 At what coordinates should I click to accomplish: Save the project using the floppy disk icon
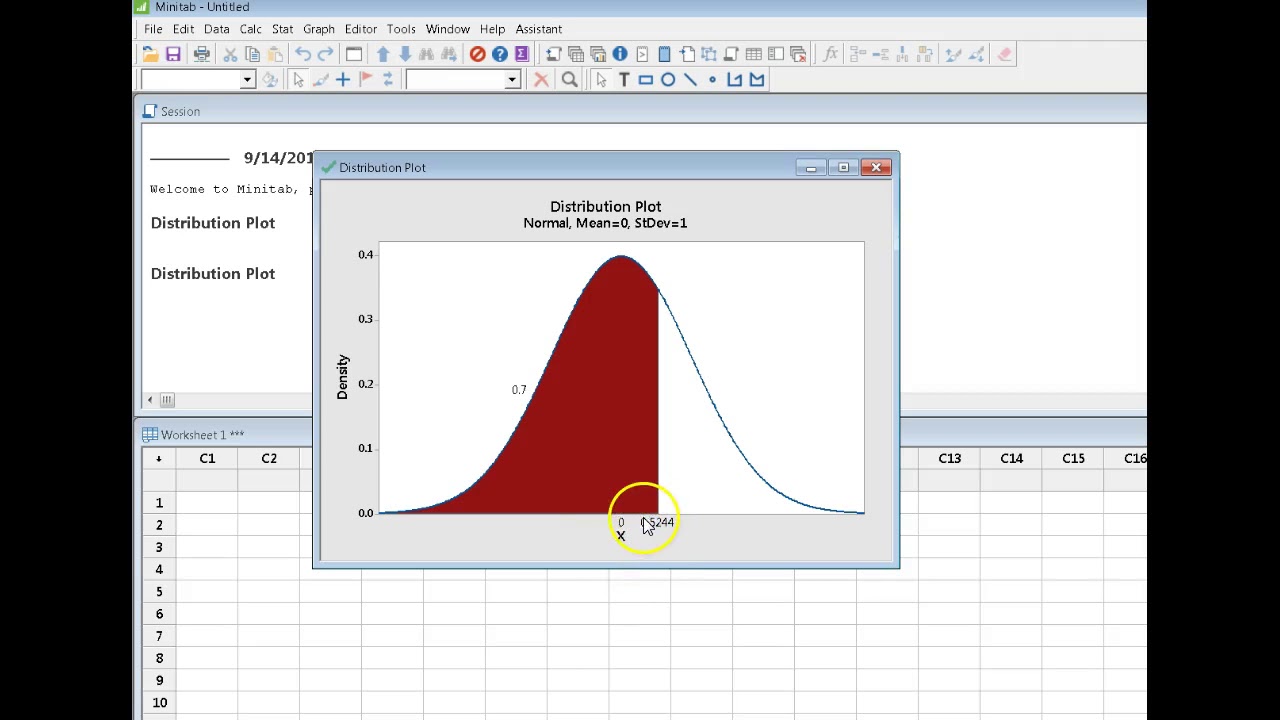[173, 54]
